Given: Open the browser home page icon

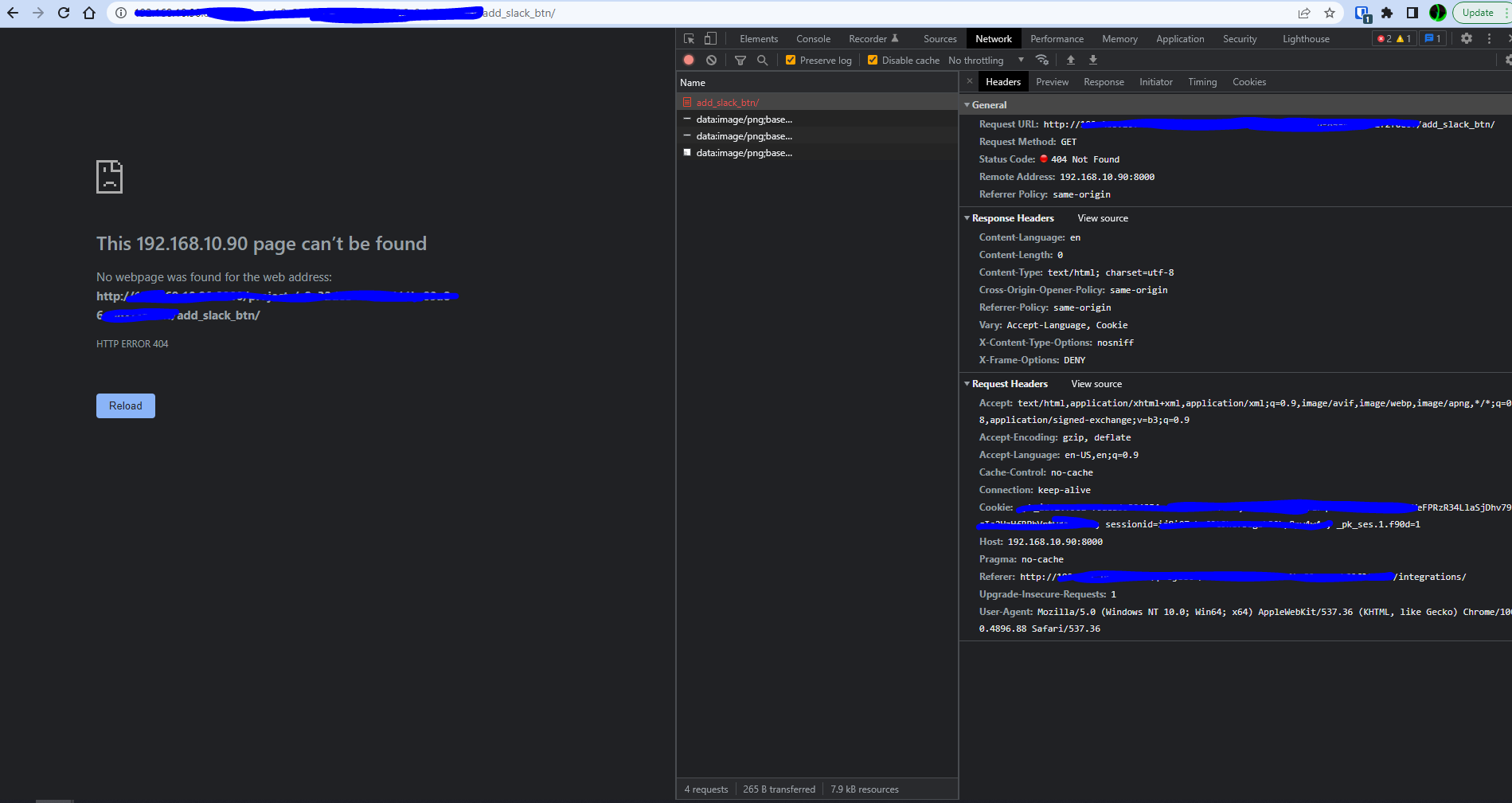Looking at the screenshot, I should 89,13.
